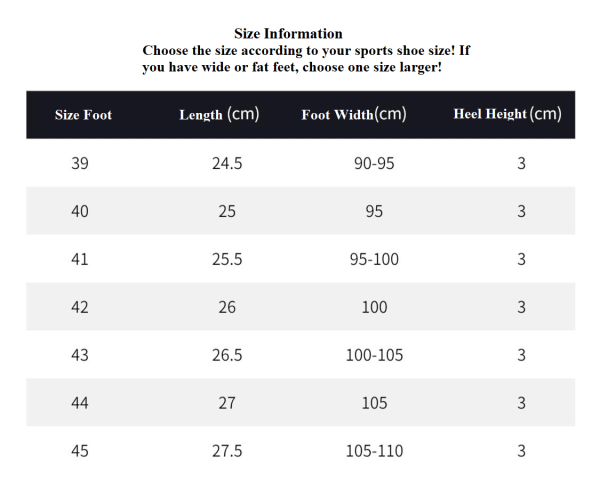Select the 95-100 foot width cell

(x=374, y=259)
